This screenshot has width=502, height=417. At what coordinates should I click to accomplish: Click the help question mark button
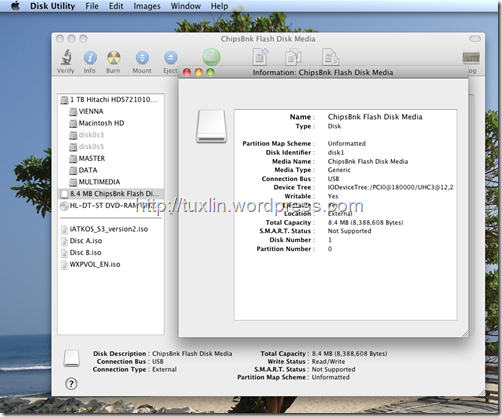point(71,384)
